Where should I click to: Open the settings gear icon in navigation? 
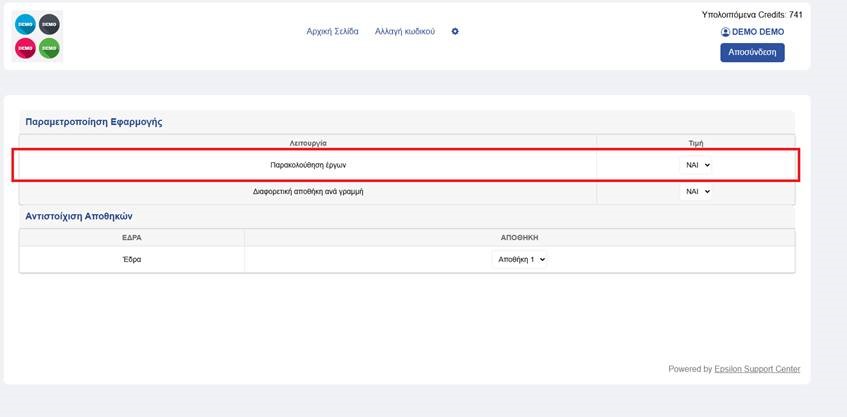455,31
